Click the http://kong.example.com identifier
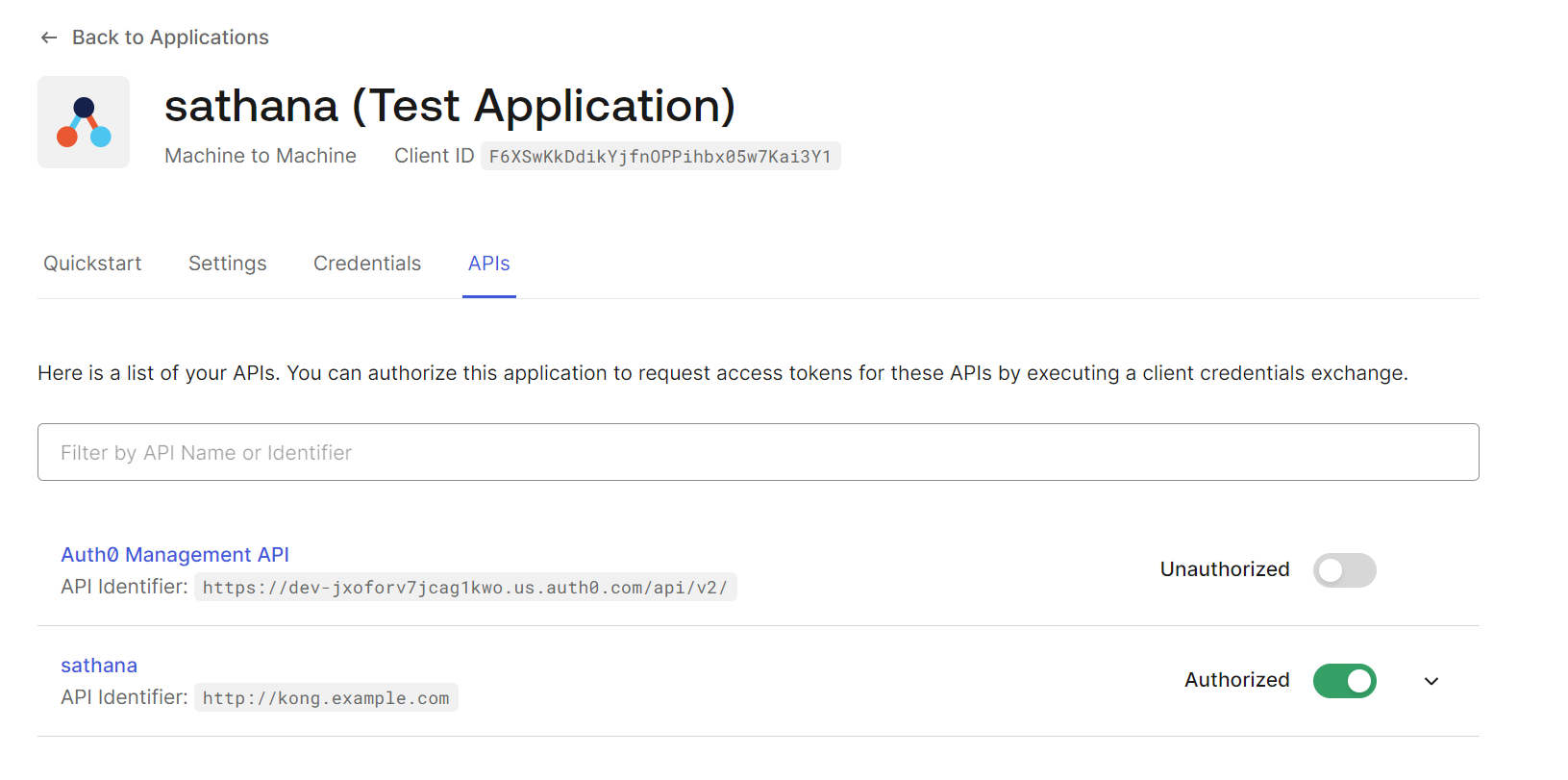Image resolution: width=1568 pixels, height=780 pixels. [x=326, y=697]
